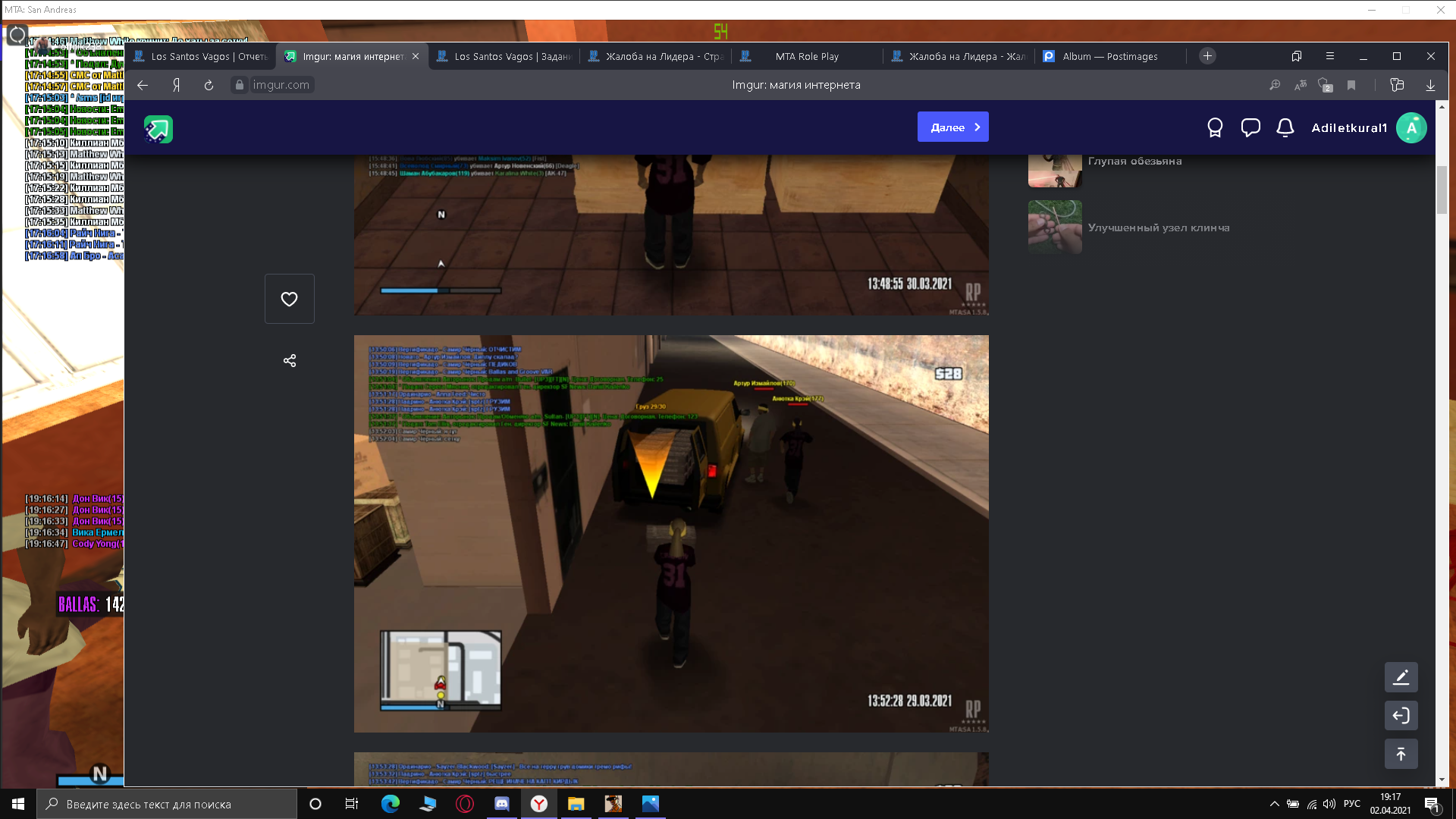Click the Imgur trophy badge icon
The image size is (1456, 819).
pos(1215,127)
